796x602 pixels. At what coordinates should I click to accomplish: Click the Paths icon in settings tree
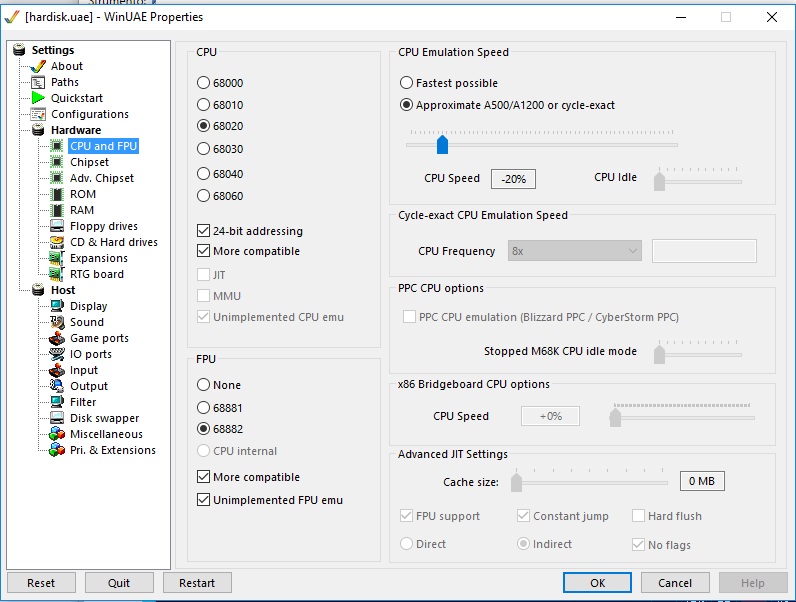38,82
